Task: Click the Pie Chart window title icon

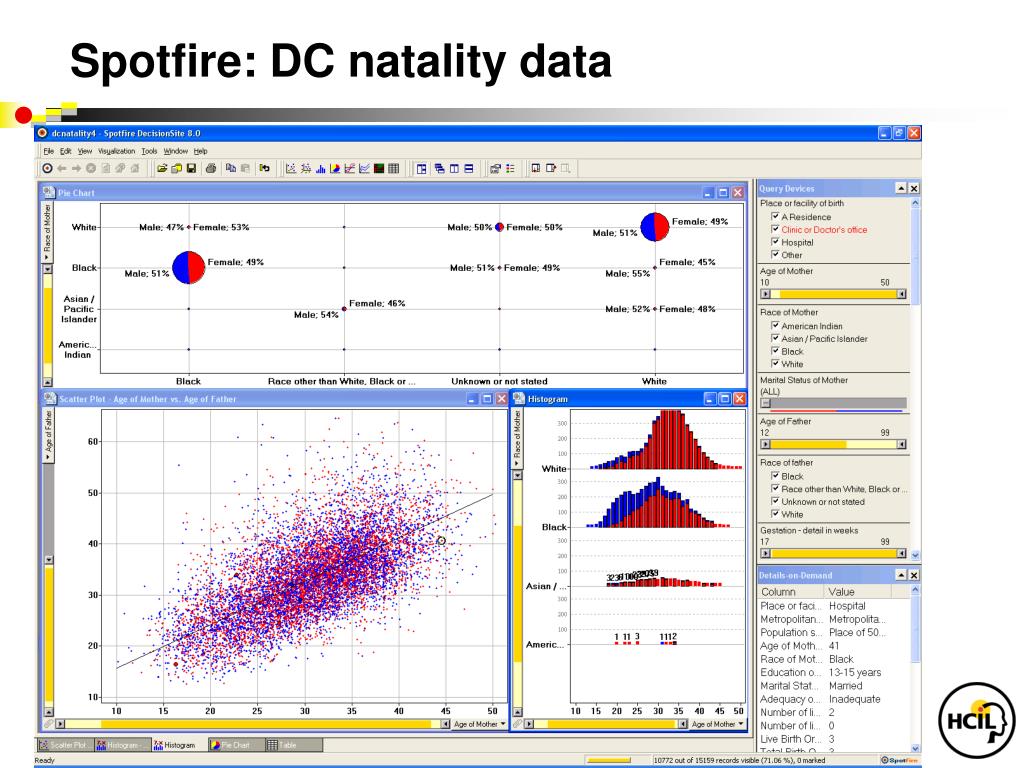Action: (x=49, y=192)
